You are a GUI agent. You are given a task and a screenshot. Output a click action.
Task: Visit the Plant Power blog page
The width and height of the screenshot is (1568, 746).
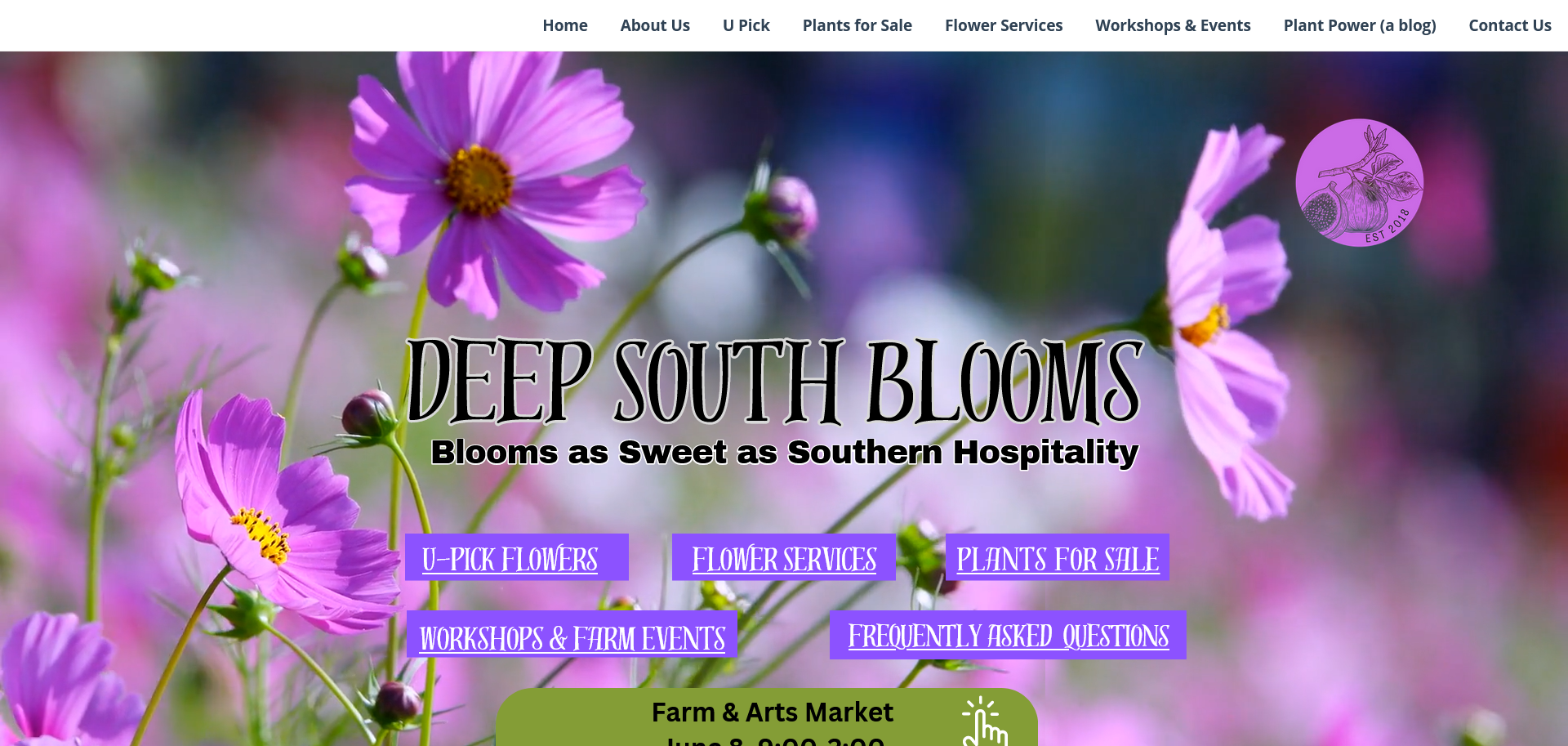tap(1360, 25)
